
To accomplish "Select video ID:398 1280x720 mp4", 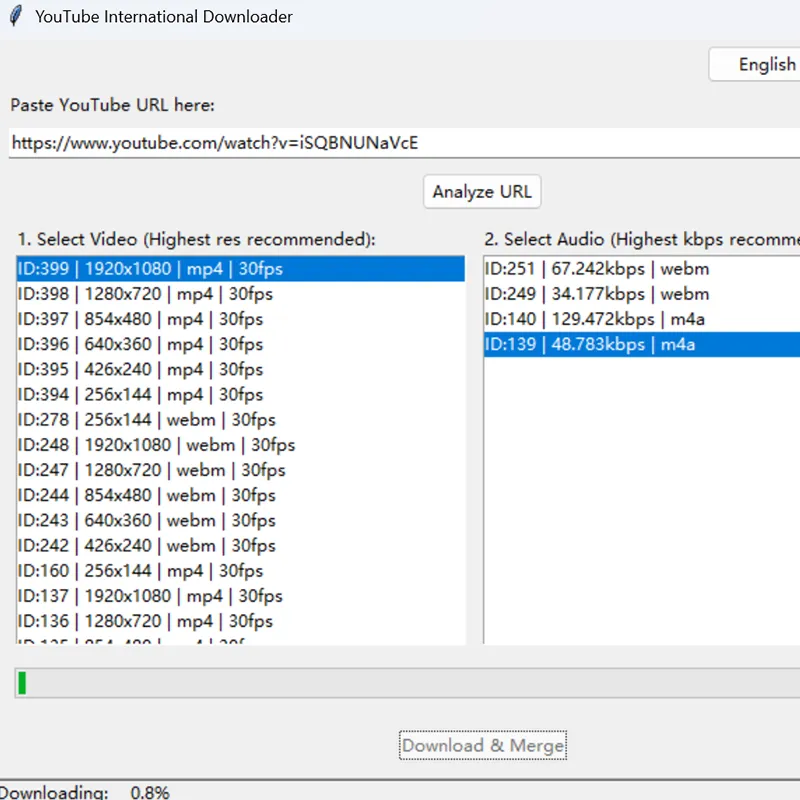I will [x=241, y=294].
